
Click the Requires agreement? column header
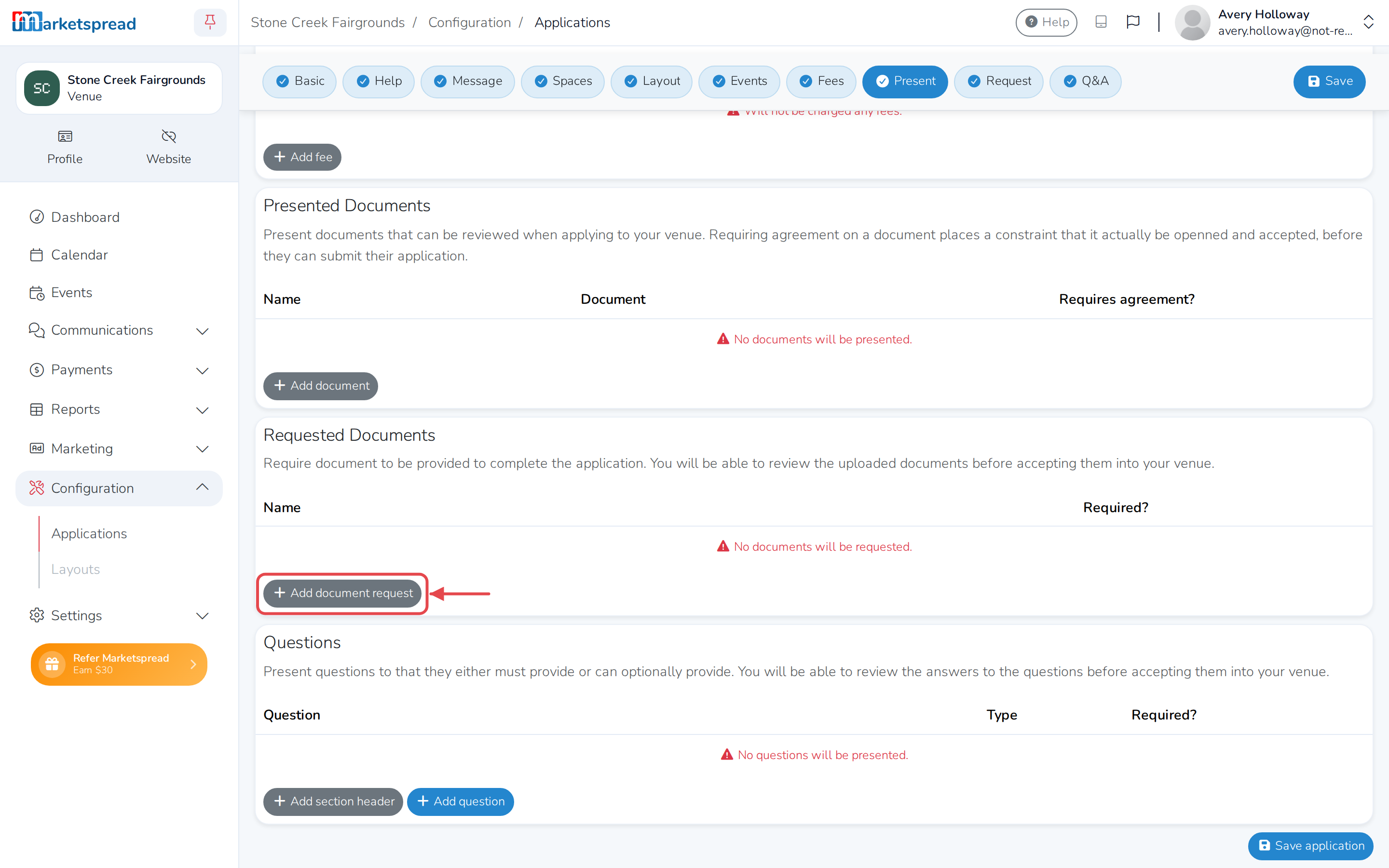(1127, 299)
